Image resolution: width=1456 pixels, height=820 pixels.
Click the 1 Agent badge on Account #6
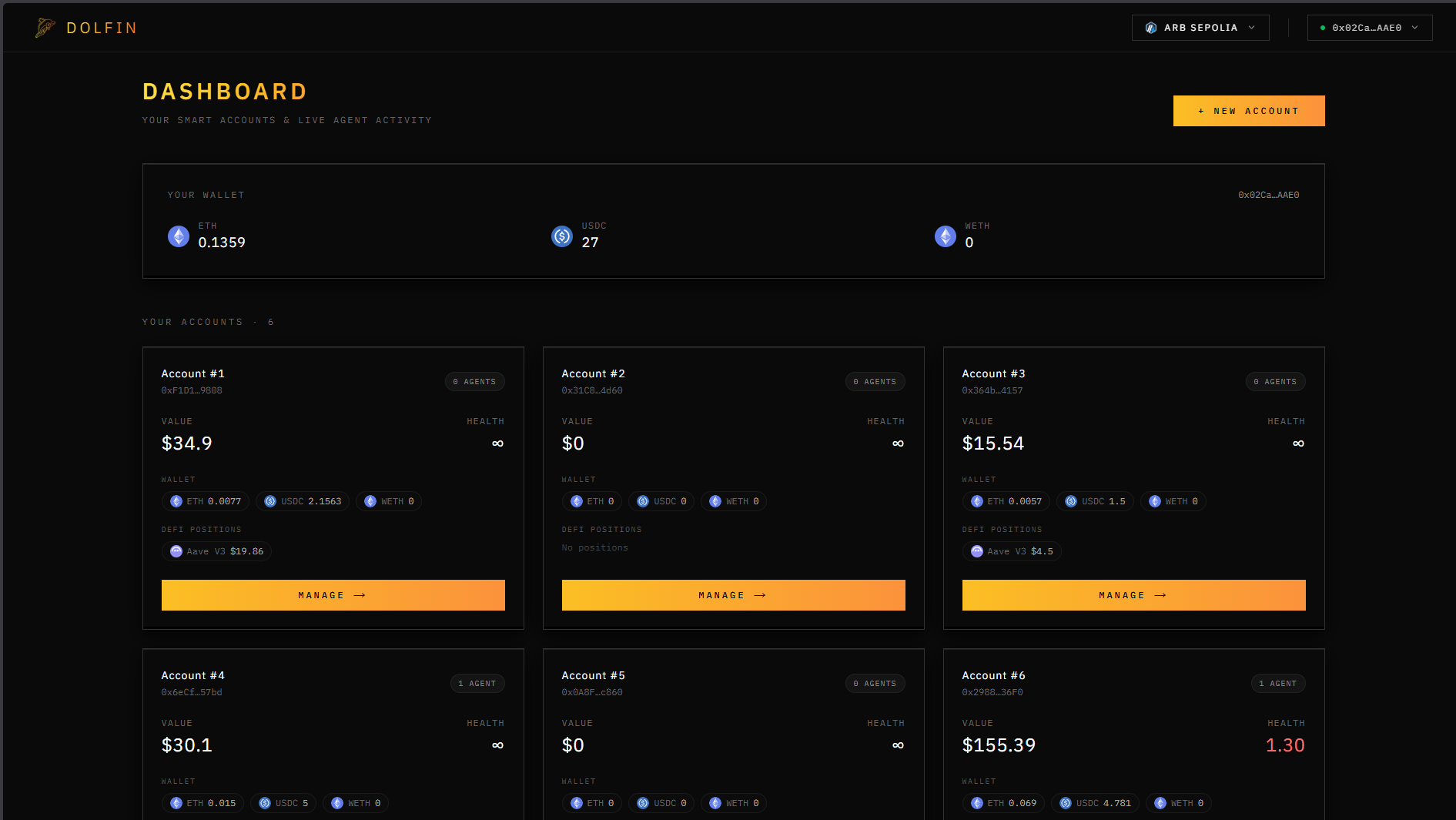(1278, 684)
